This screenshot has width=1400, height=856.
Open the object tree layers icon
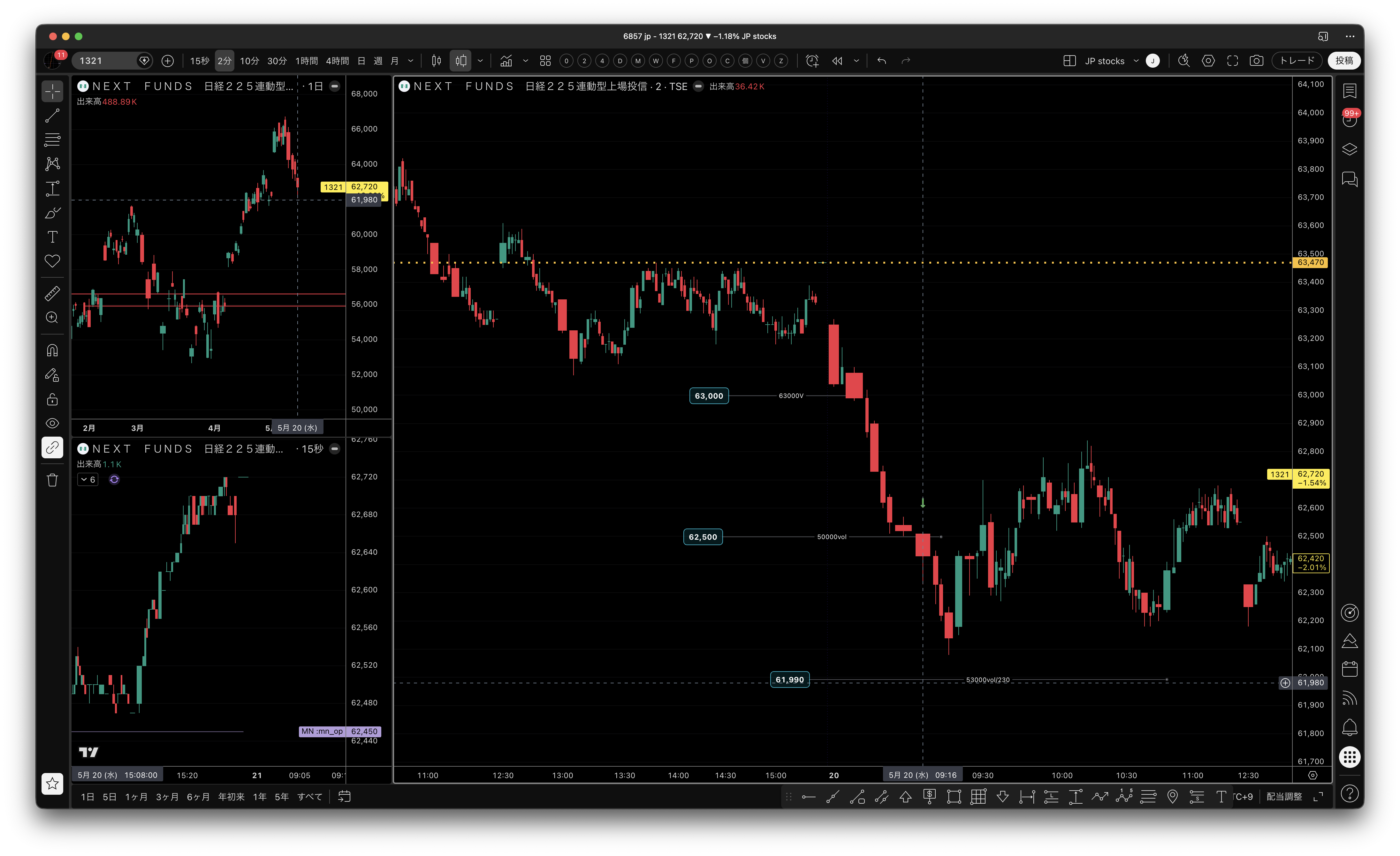1350,149
